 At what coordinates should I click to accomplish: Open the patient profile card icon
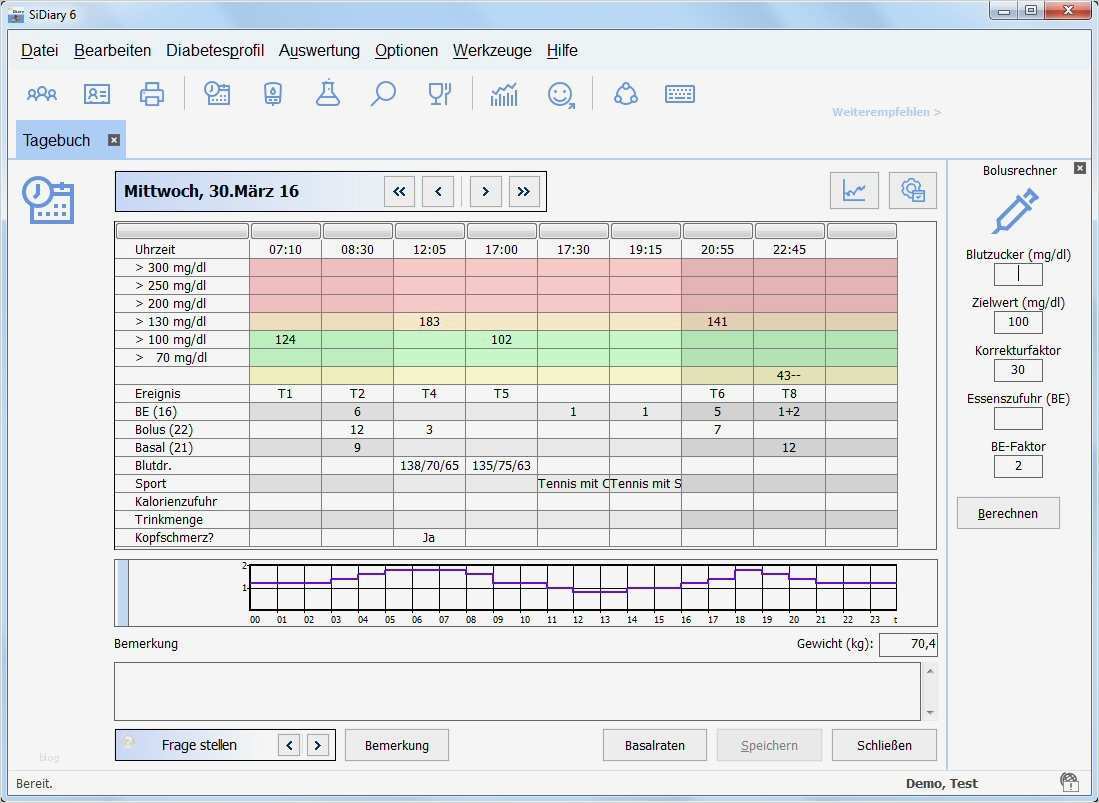(96, 93)
